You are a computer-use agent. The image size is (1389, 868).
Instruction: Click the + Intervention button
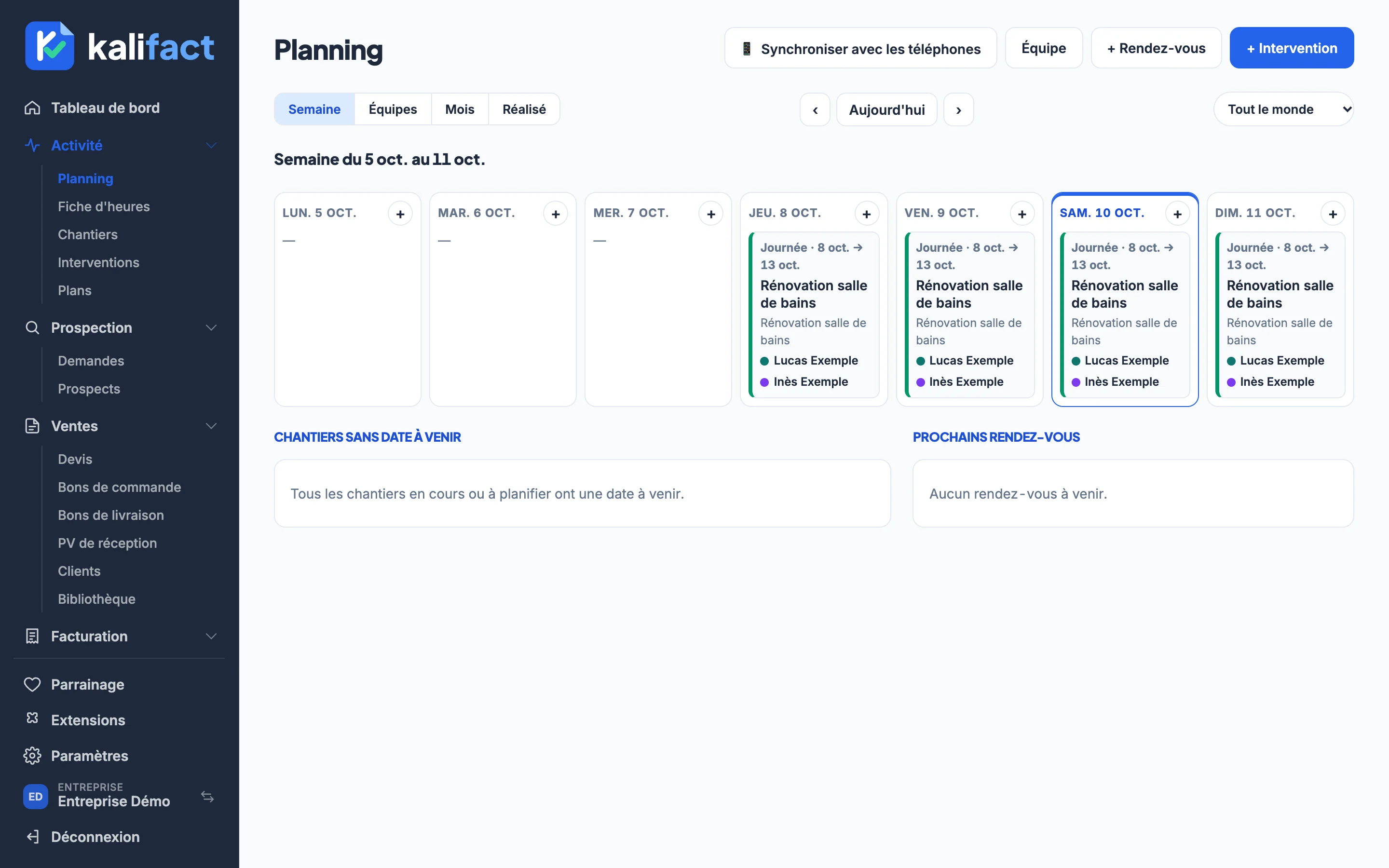(x=1292, y=48)
